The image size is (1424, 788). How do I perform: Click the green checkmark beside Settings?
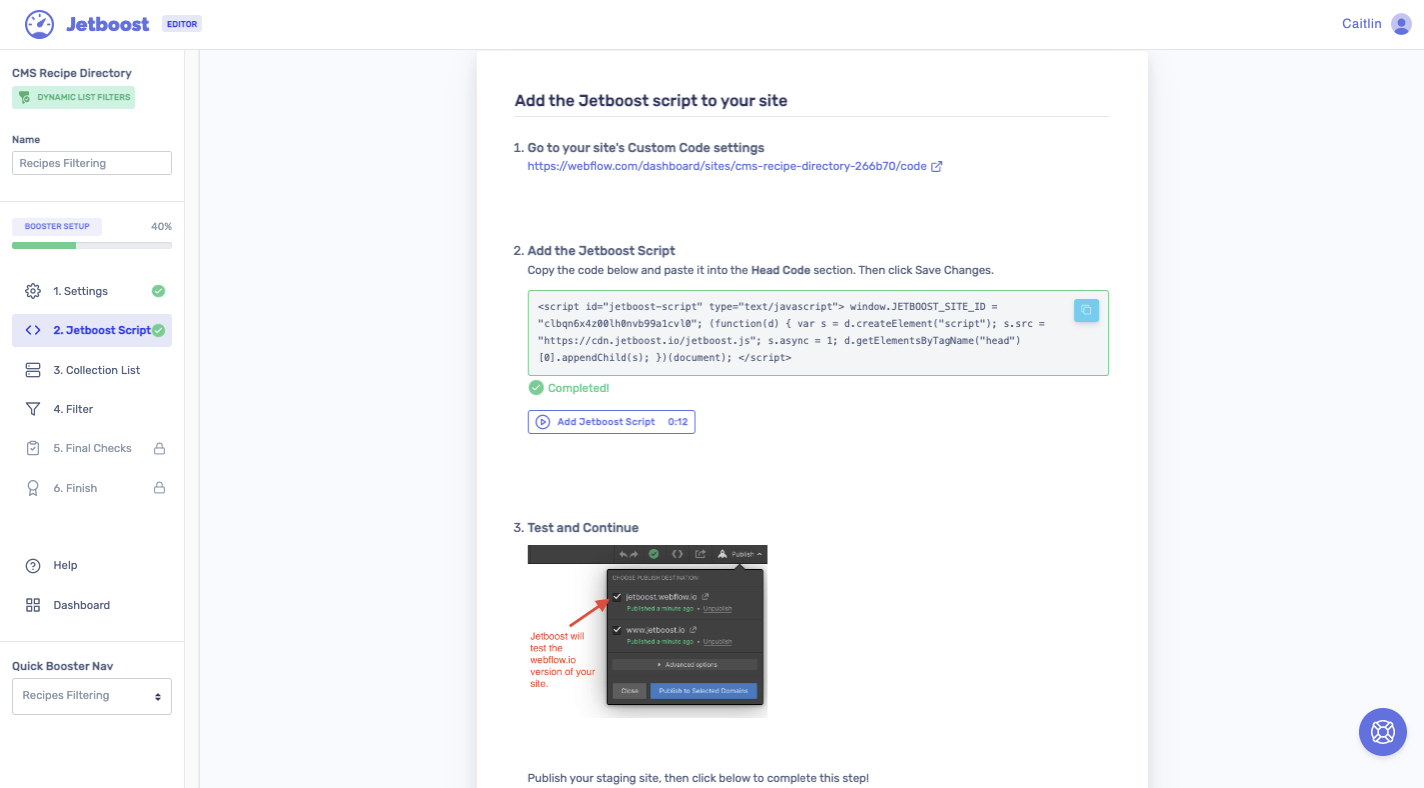pyautogui.click(x=157, y=291)
